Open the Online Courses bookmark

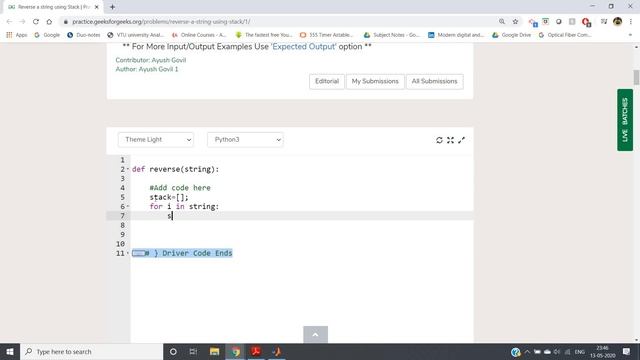coord(199,35)
